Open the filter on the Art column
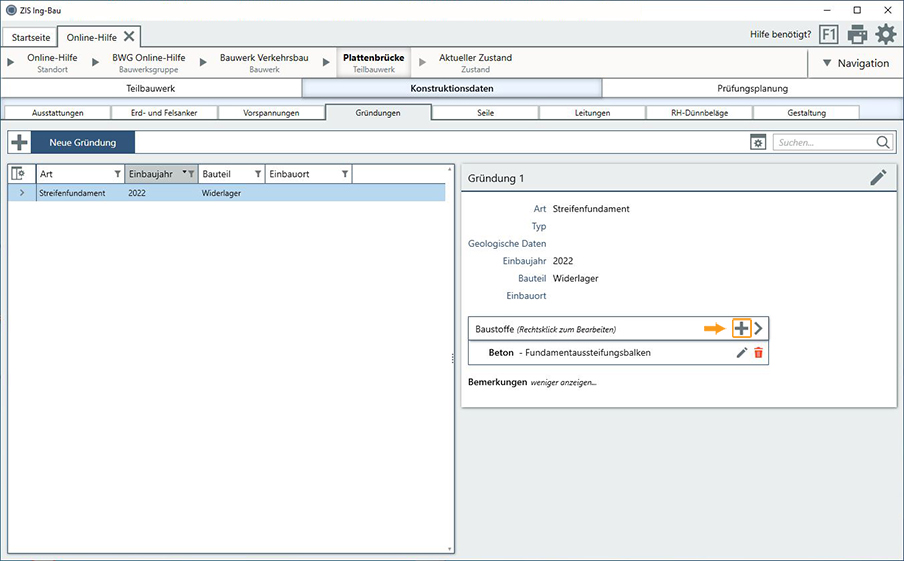This screenshot has height=561, width=904. [x=117, y=174]
